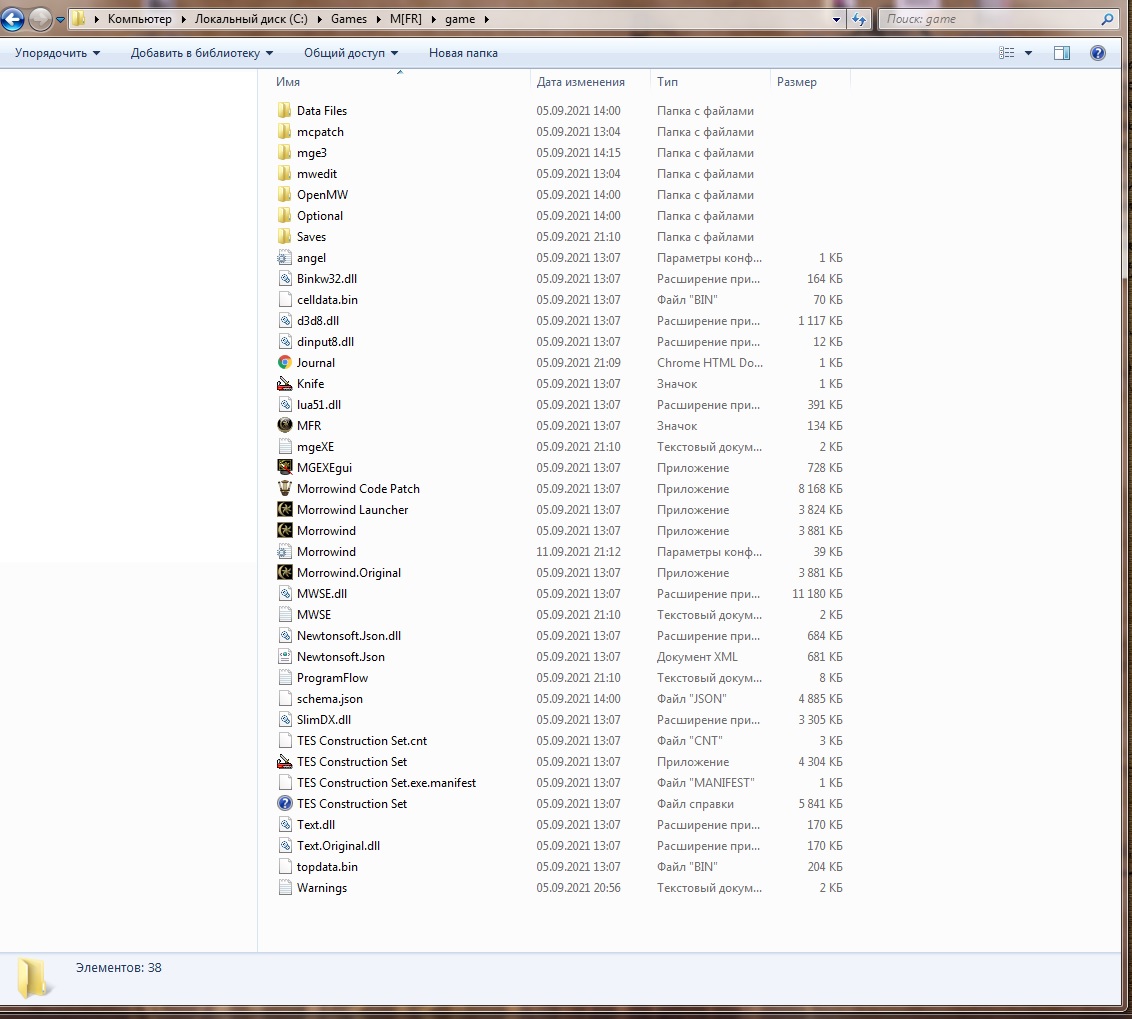Viewport: 1132px width, 1019px height.
Task: Expand the arrow after 'Games' breadcrumb
Action: 378,19
